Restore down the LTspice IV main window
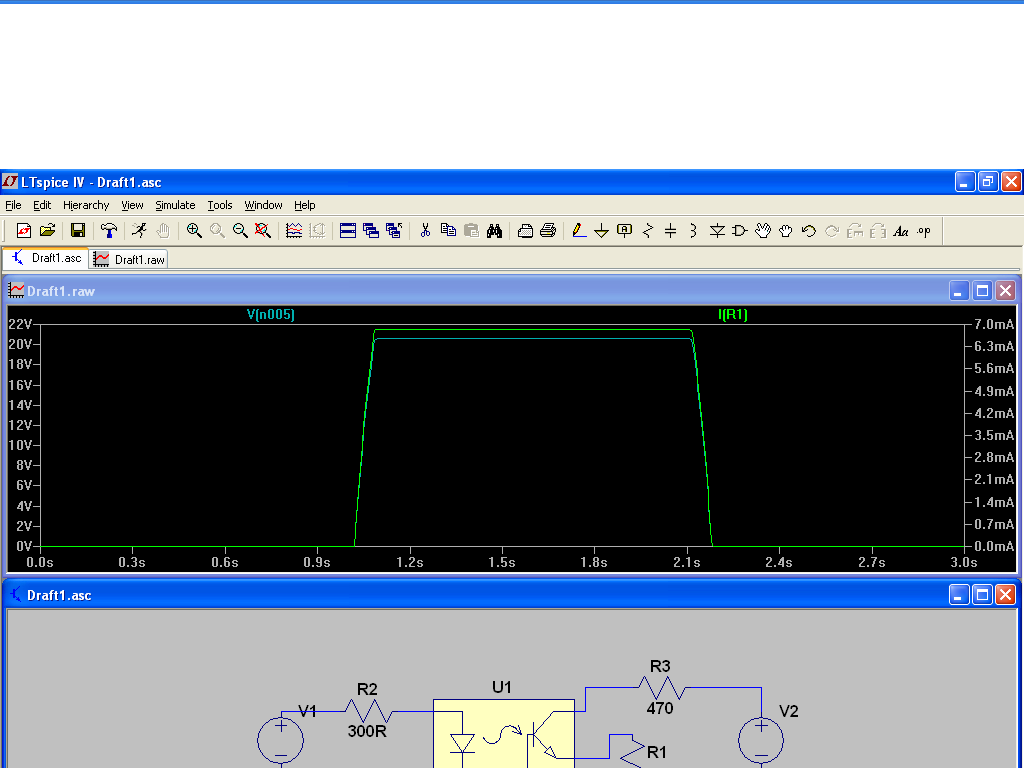The image size is (1024, 768). tap(988, 182)
